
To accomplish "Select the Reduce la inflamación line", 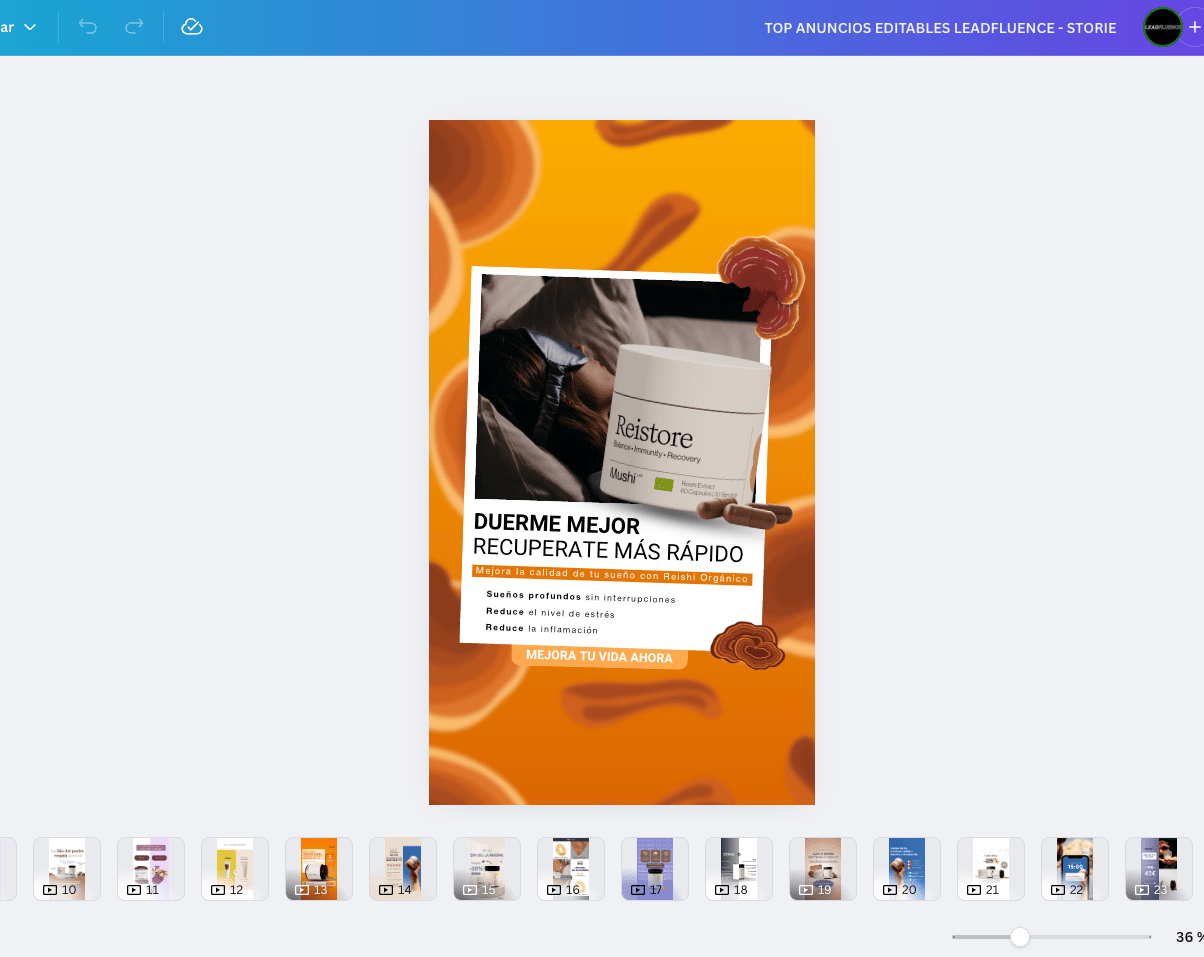I will tap(541, 629).
